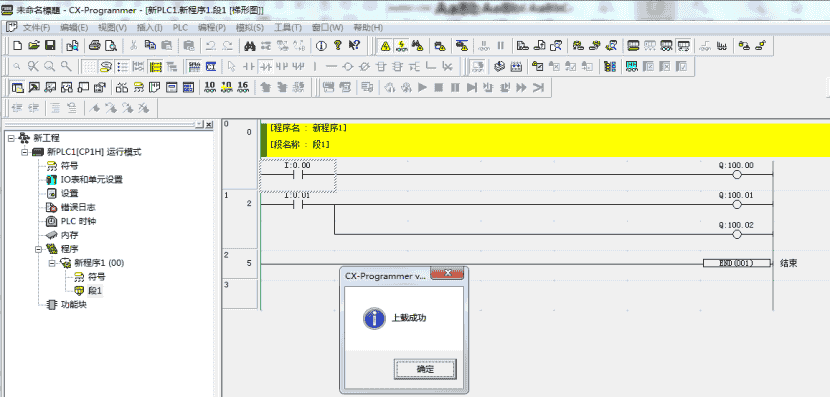
Task: Click the Print icon
Action: click(x=95, y=46)
